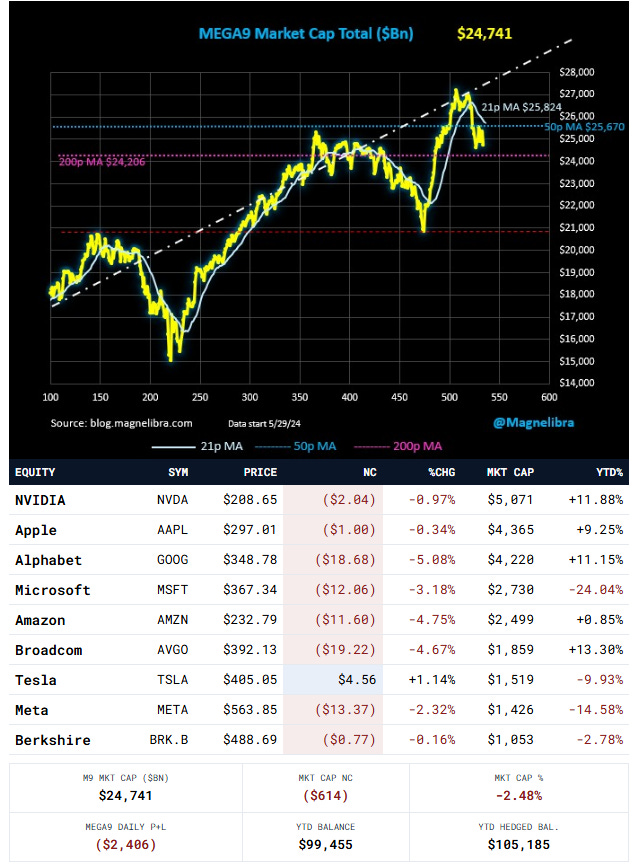Select the NVIDIA equity name
Screen dimensions: 634x864
tap(40, 500)
